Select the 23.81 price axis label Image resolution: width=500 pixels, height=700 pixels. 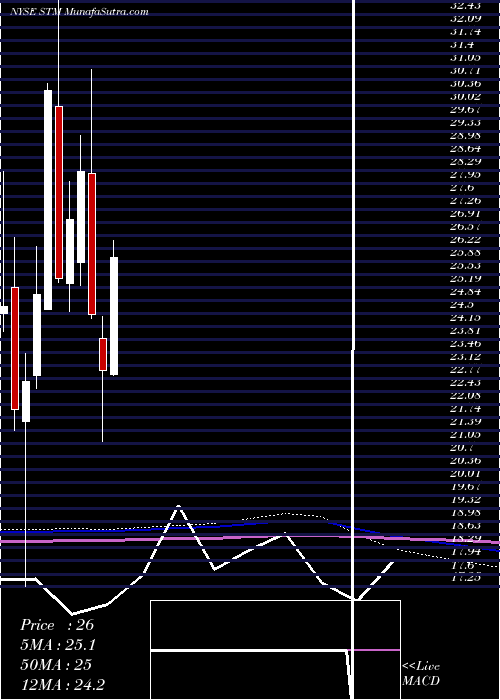[466, 330]
